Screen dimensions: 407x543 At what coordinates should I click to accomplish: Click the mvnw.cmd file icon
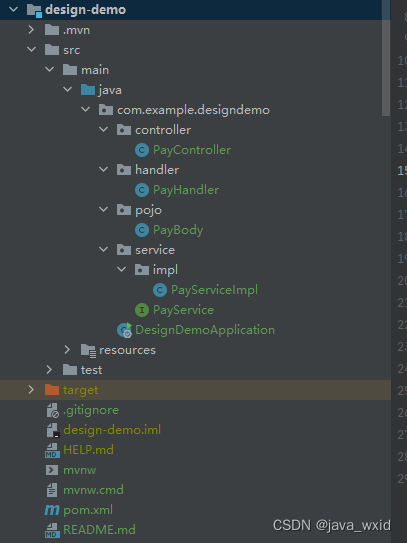(52, 490)
